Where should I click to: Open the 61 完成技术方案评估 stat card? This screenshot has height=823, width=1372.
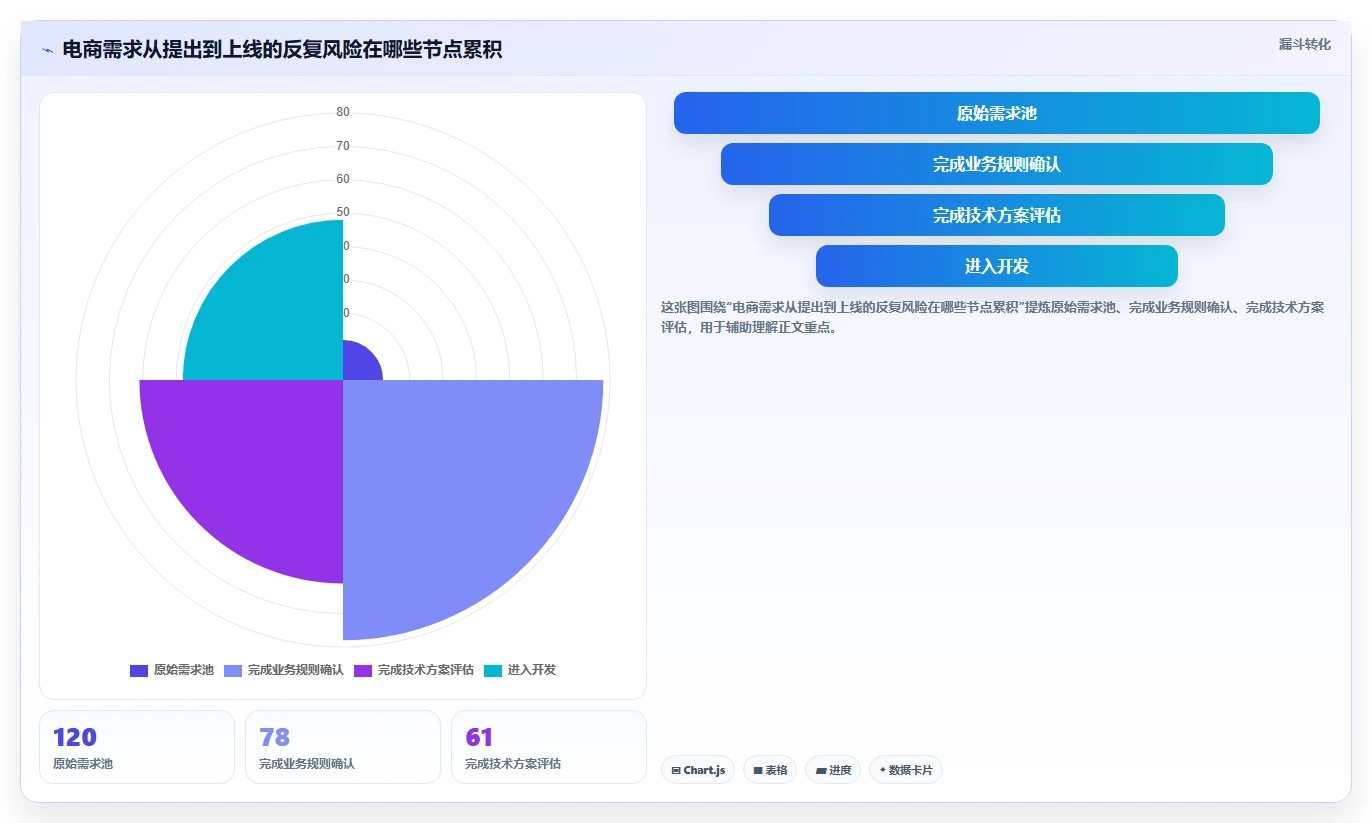coord(549,747)
